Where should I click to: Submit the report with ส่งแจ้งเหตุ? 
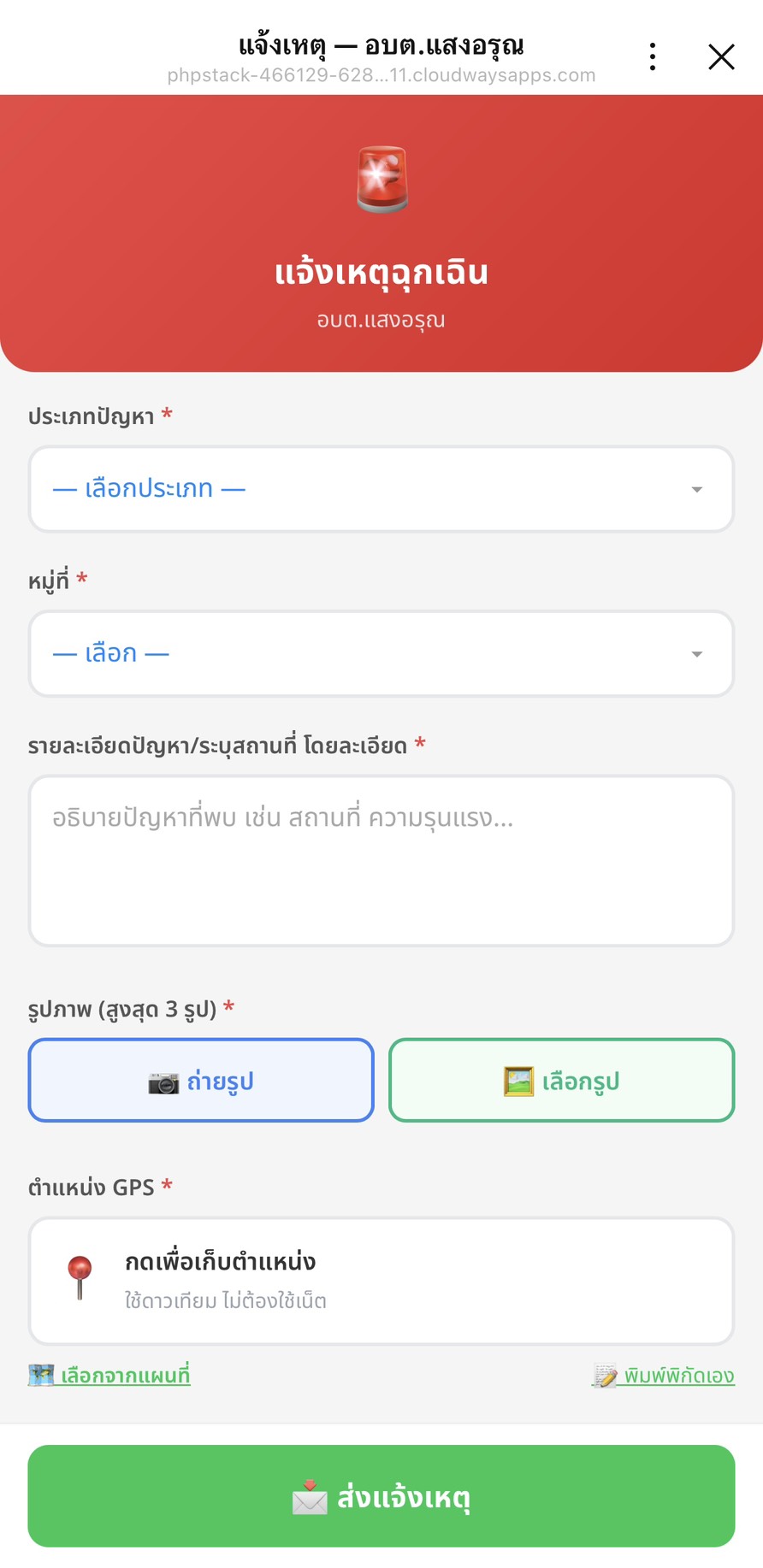tap(381, 1496)
